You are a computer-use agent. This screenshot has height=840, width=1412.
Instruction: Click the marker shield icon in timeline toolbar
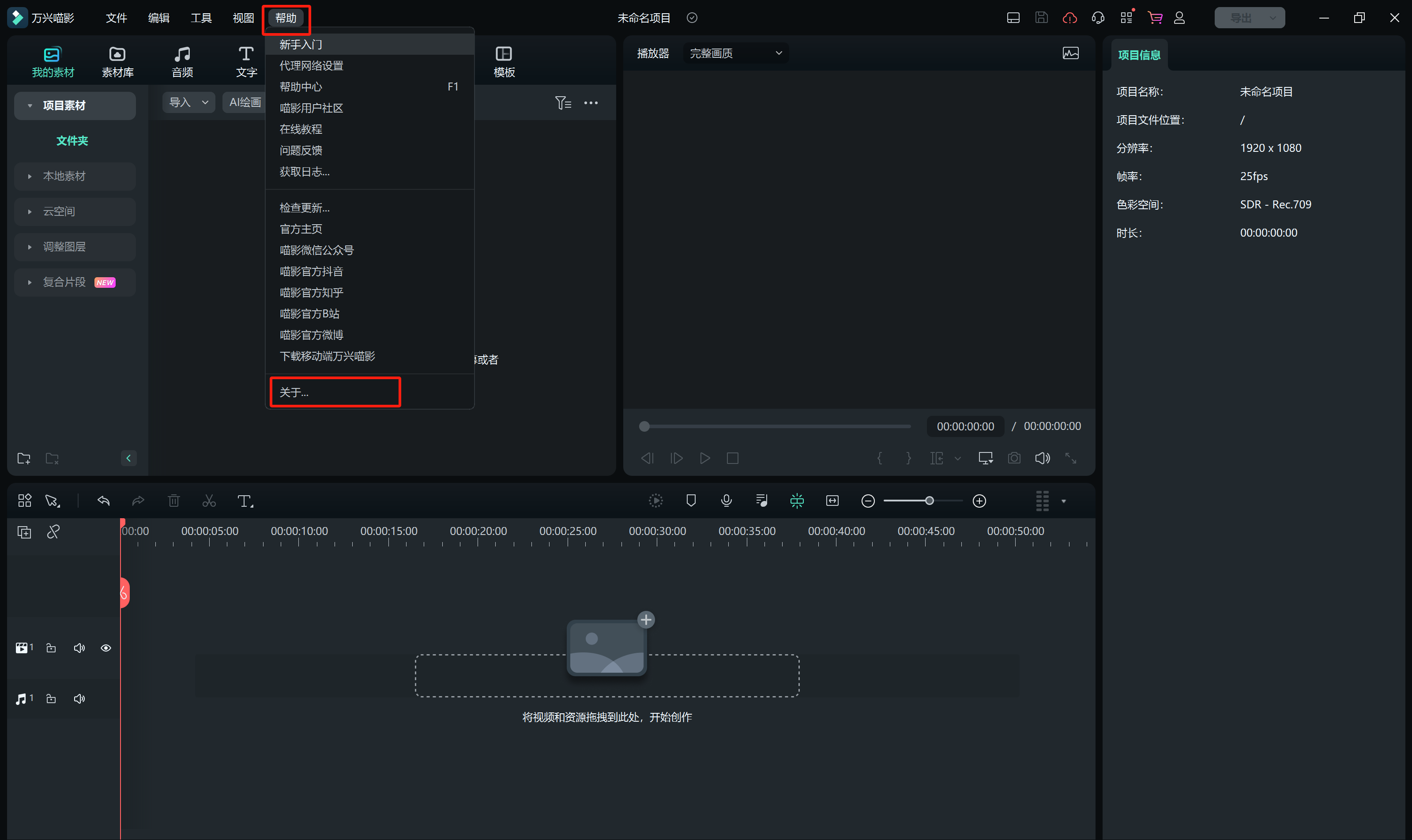tap(691, 501)
